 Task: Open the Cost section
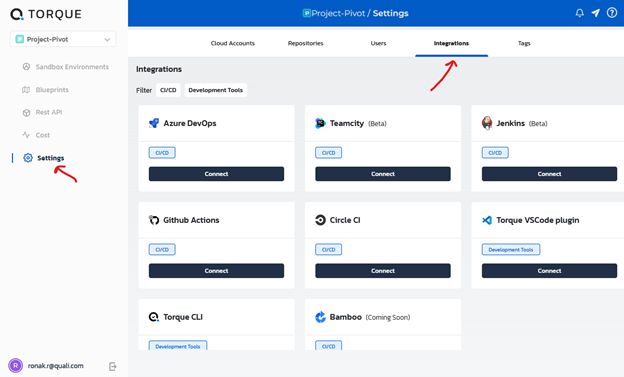pyautogui.click(x=43, y=135)
